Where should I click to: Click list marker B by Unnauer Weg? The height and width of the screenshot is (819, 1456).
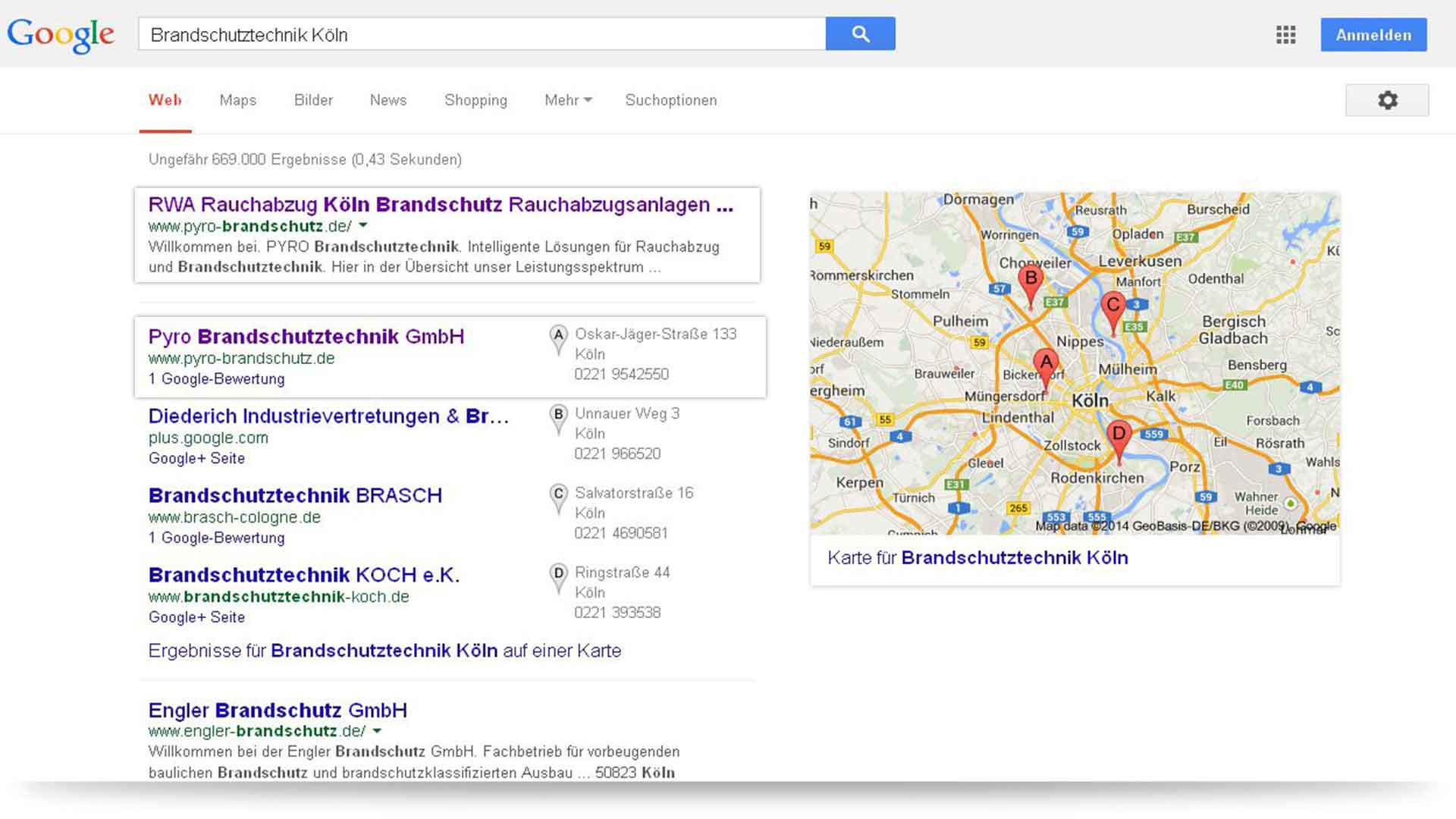(558, 419)
